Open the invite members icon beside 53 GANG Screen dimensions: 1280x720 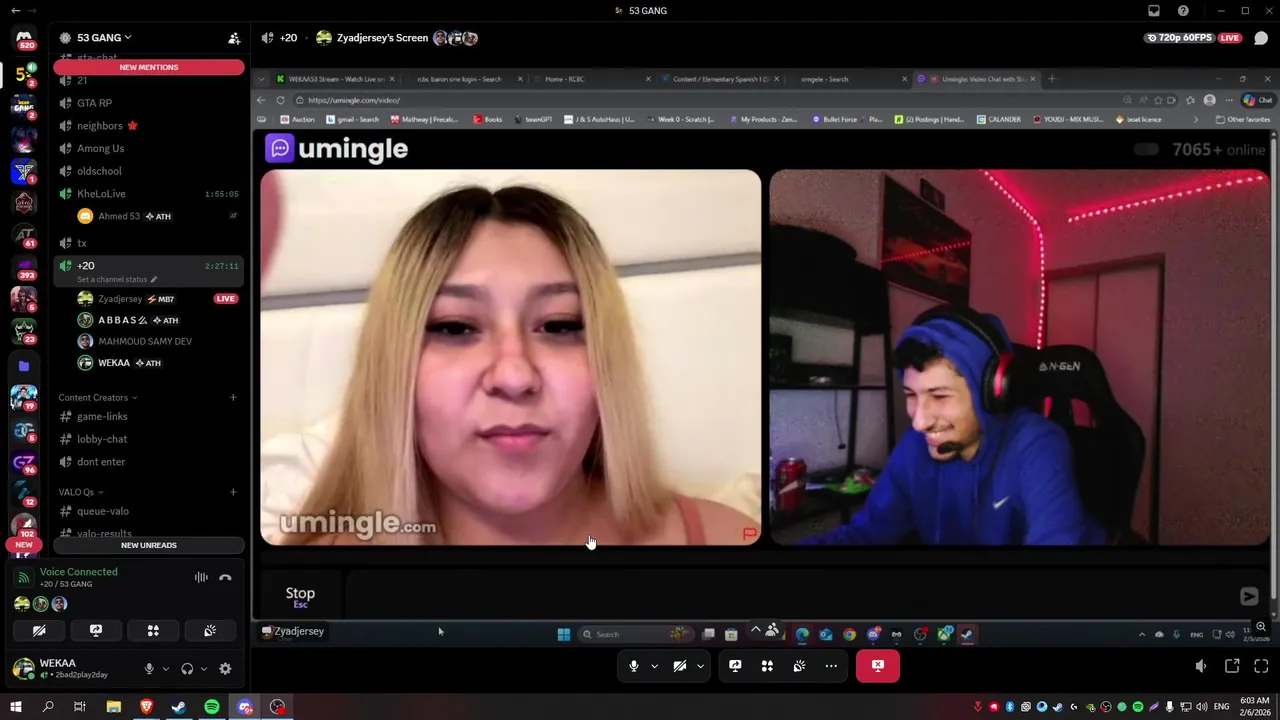(234, 38)
